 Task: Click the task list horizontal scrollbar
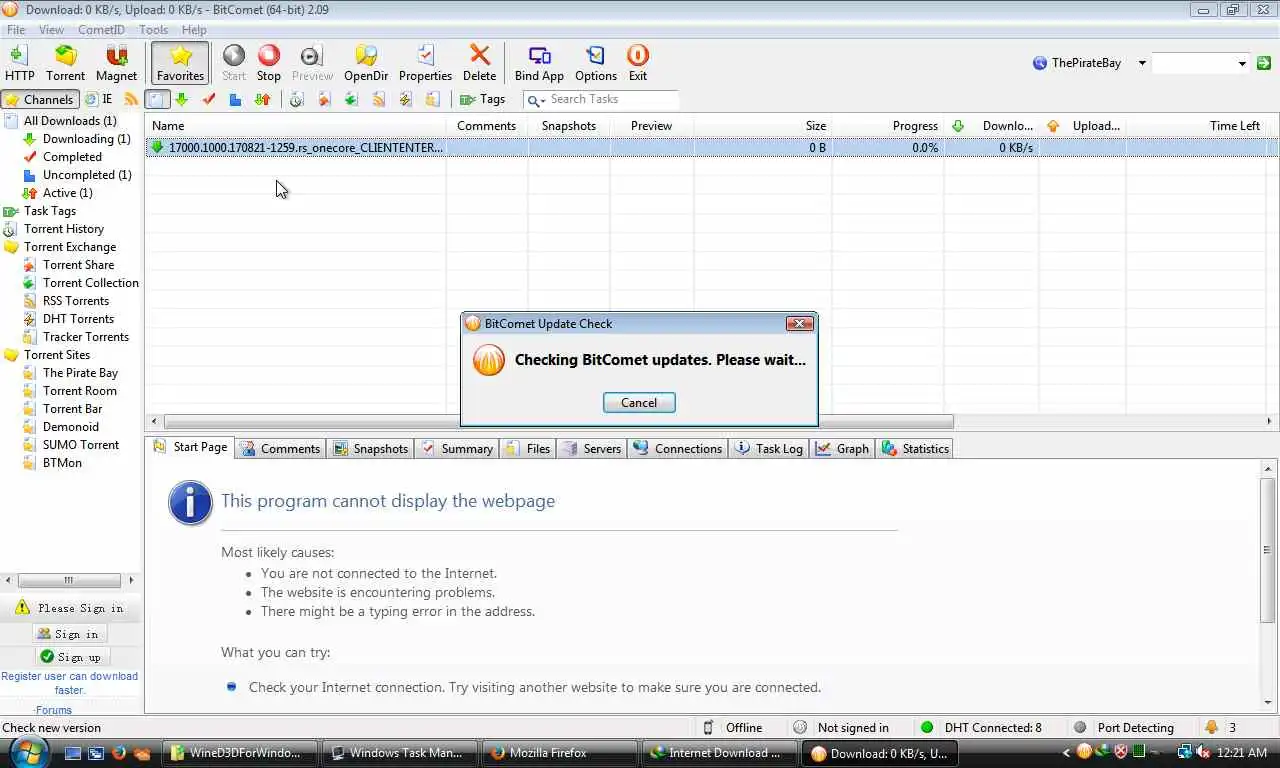click(x=558, y=421)
